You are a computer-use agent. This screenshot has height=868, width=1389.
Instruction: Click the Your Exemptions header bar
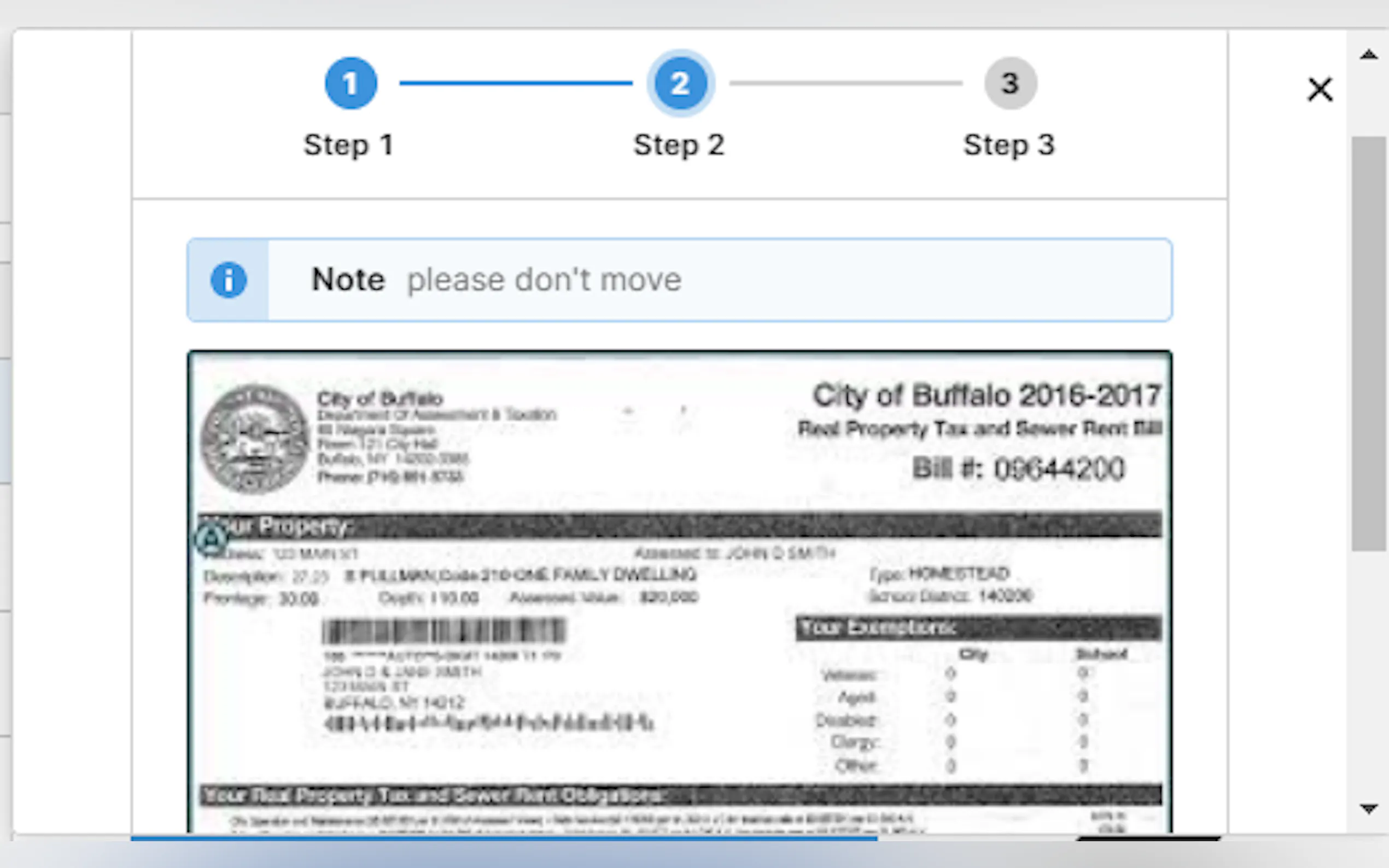pos(978,627)
